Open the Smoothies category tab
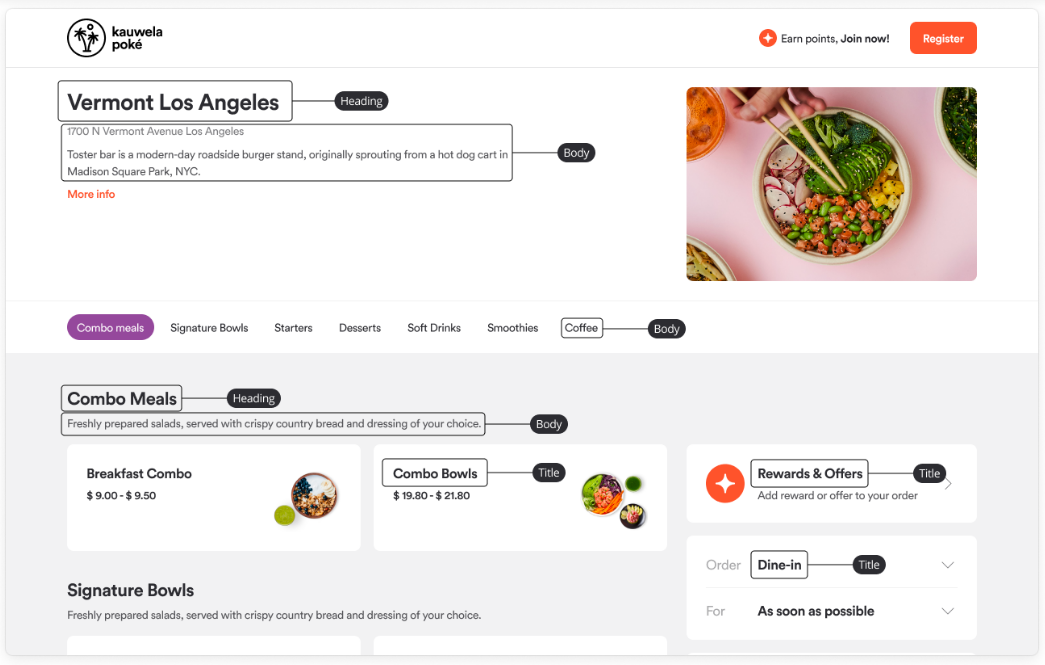The height and width of the screenshot is (665, 1045). [512, 328]
